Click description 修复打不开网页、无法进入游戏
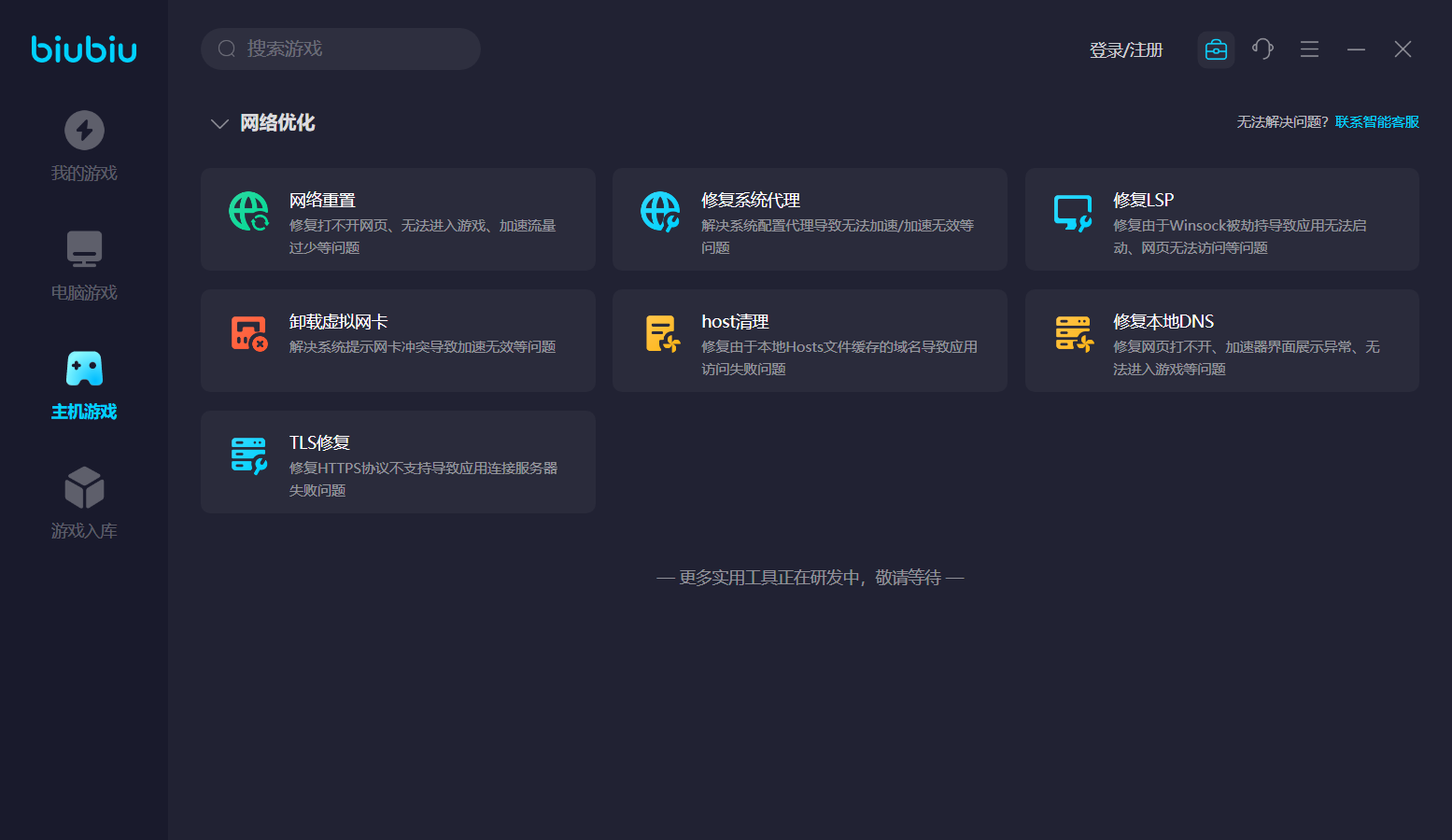This screenshot has height=840, width=1452. pyautogui.click(x=423, y=237)
